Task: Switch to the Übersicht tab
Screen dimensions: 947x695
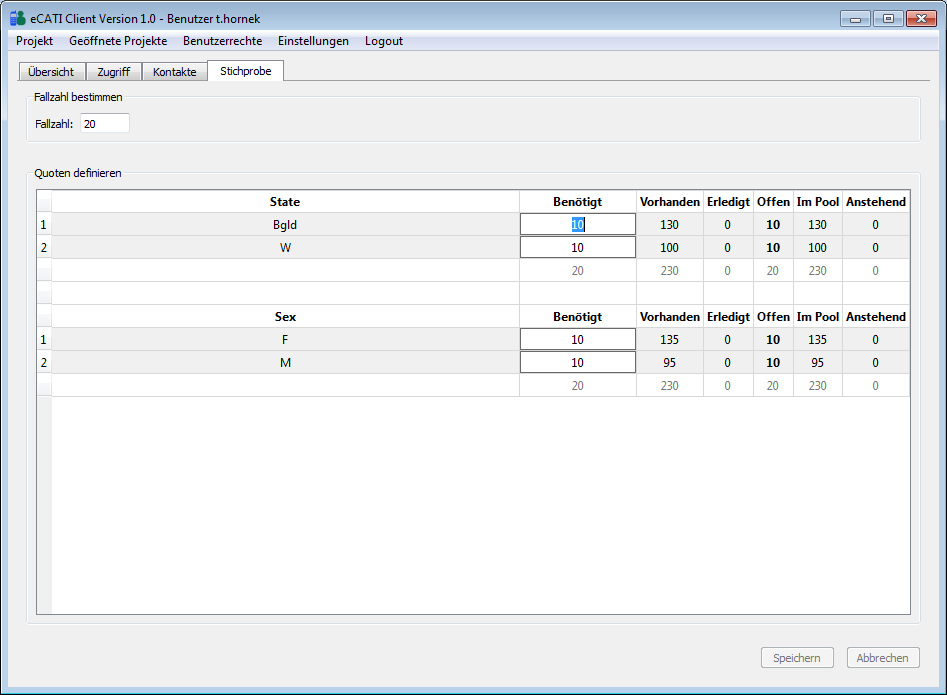Action: pyautogui.click(x=51, y=72)
